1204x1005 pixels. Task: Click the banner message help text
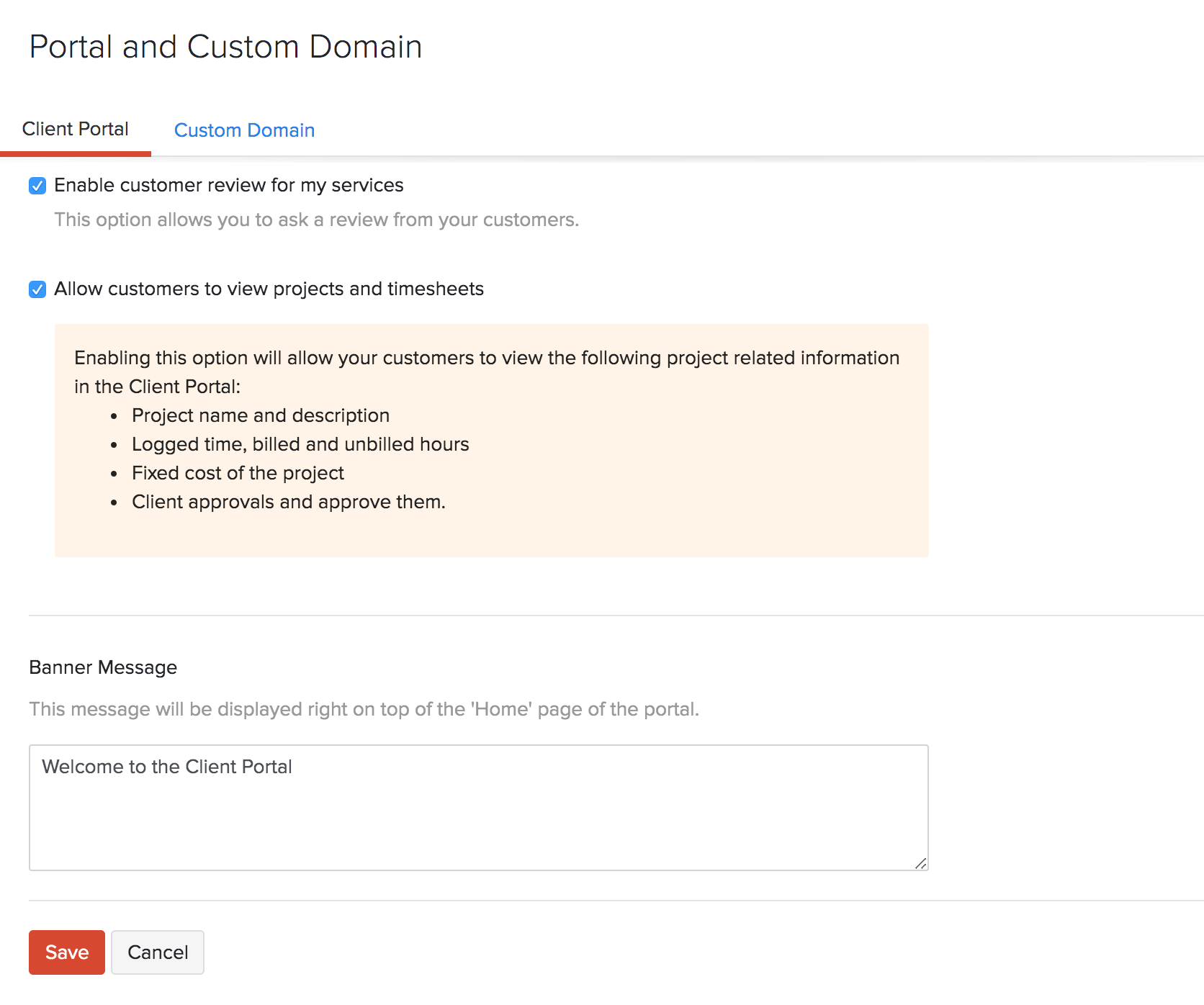click(x=364, y=710)
